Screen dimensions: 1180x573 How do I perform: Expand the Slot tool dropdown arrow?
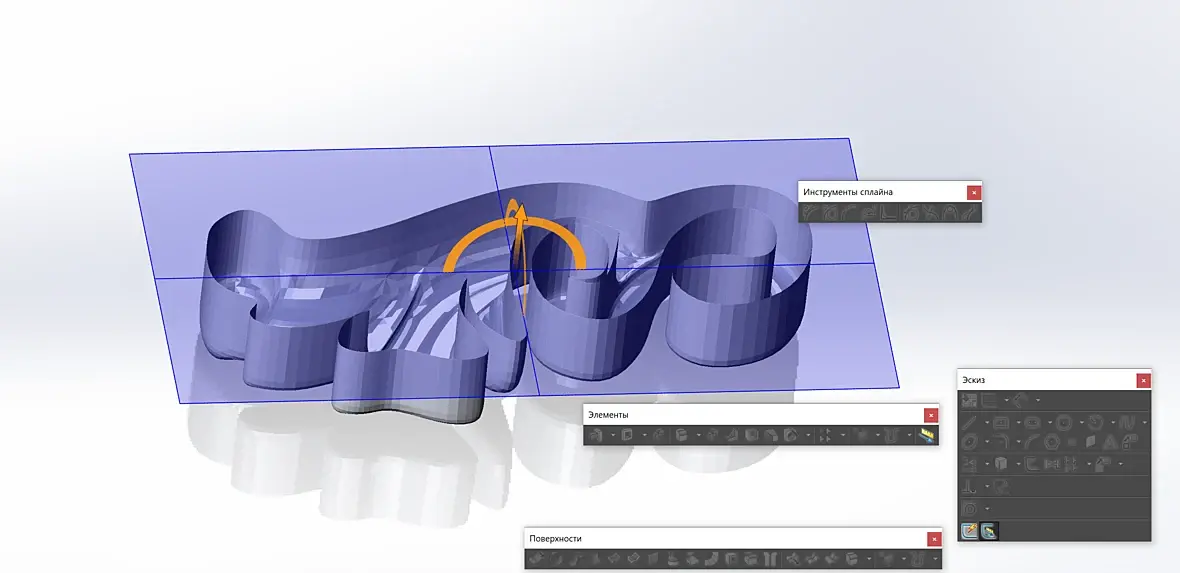pos(1051,422)
